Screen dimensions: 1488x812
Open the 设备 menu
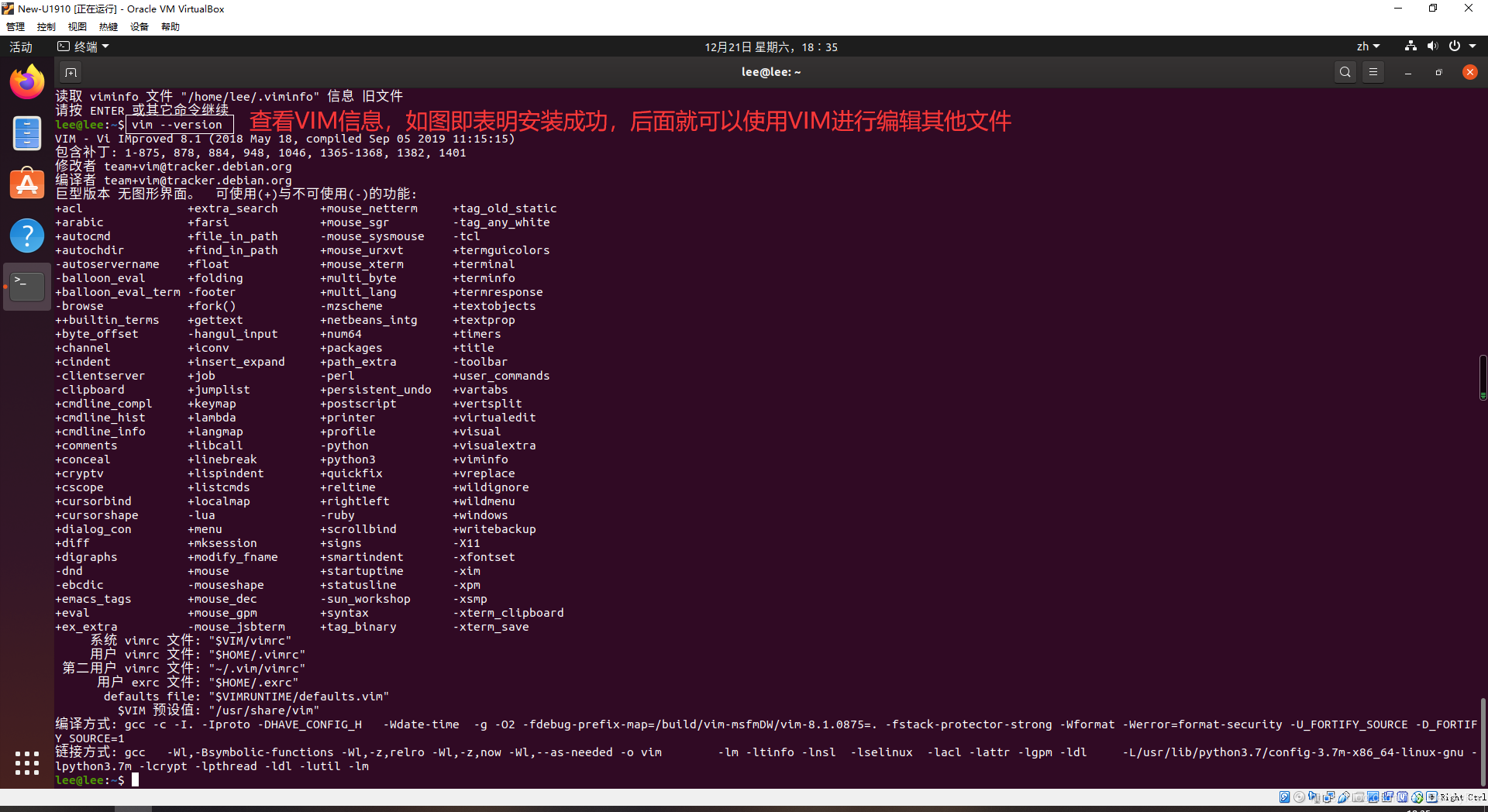[139, 27]
